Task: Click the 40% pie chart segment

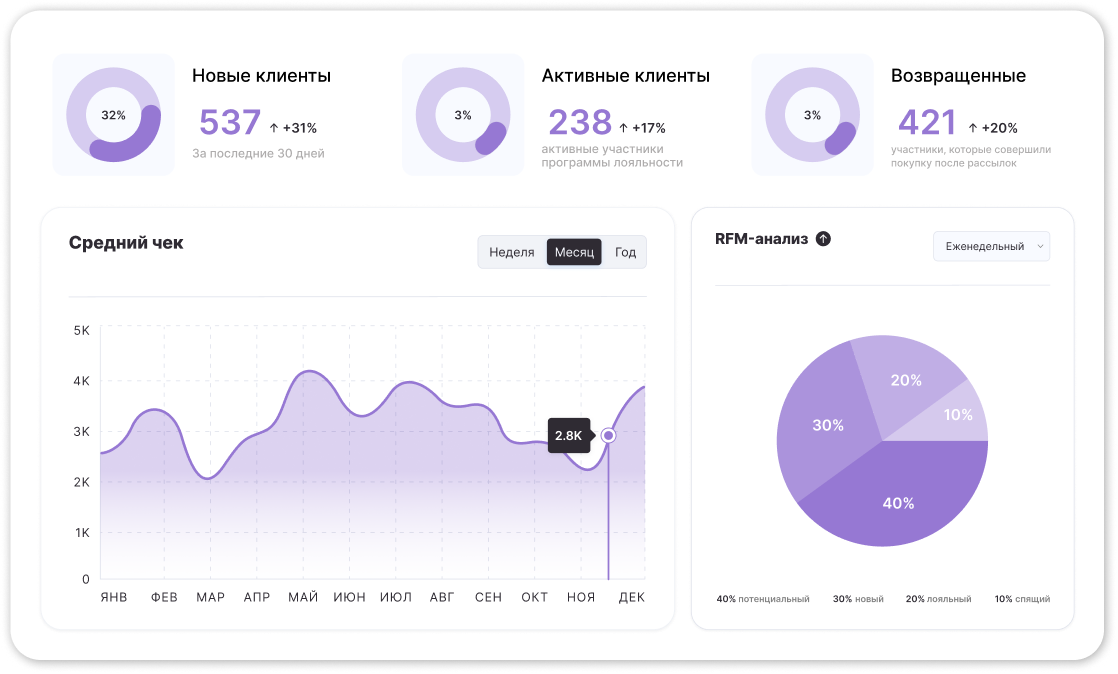Action: pyautogui.click(x=897, y=502)
